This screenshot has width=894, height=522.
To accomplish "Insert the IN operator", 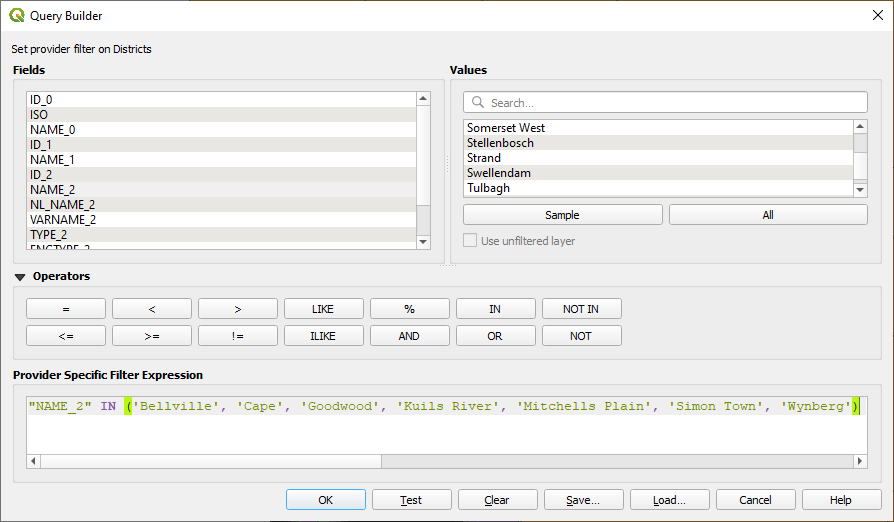I will [x=495, y=309].
